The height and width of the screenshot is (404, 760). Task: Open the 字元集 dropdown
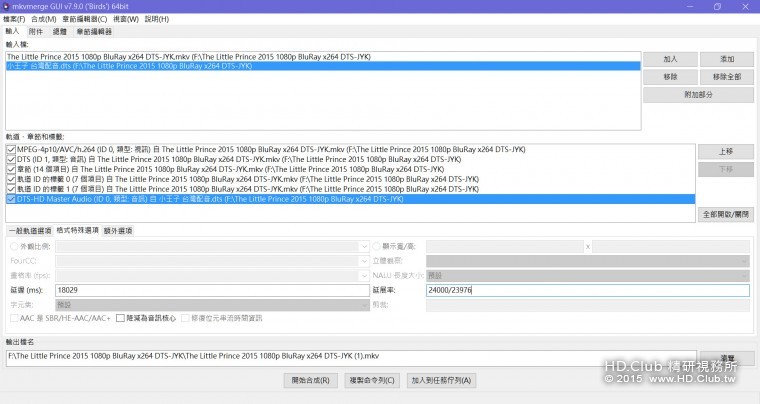click(212, 305)
